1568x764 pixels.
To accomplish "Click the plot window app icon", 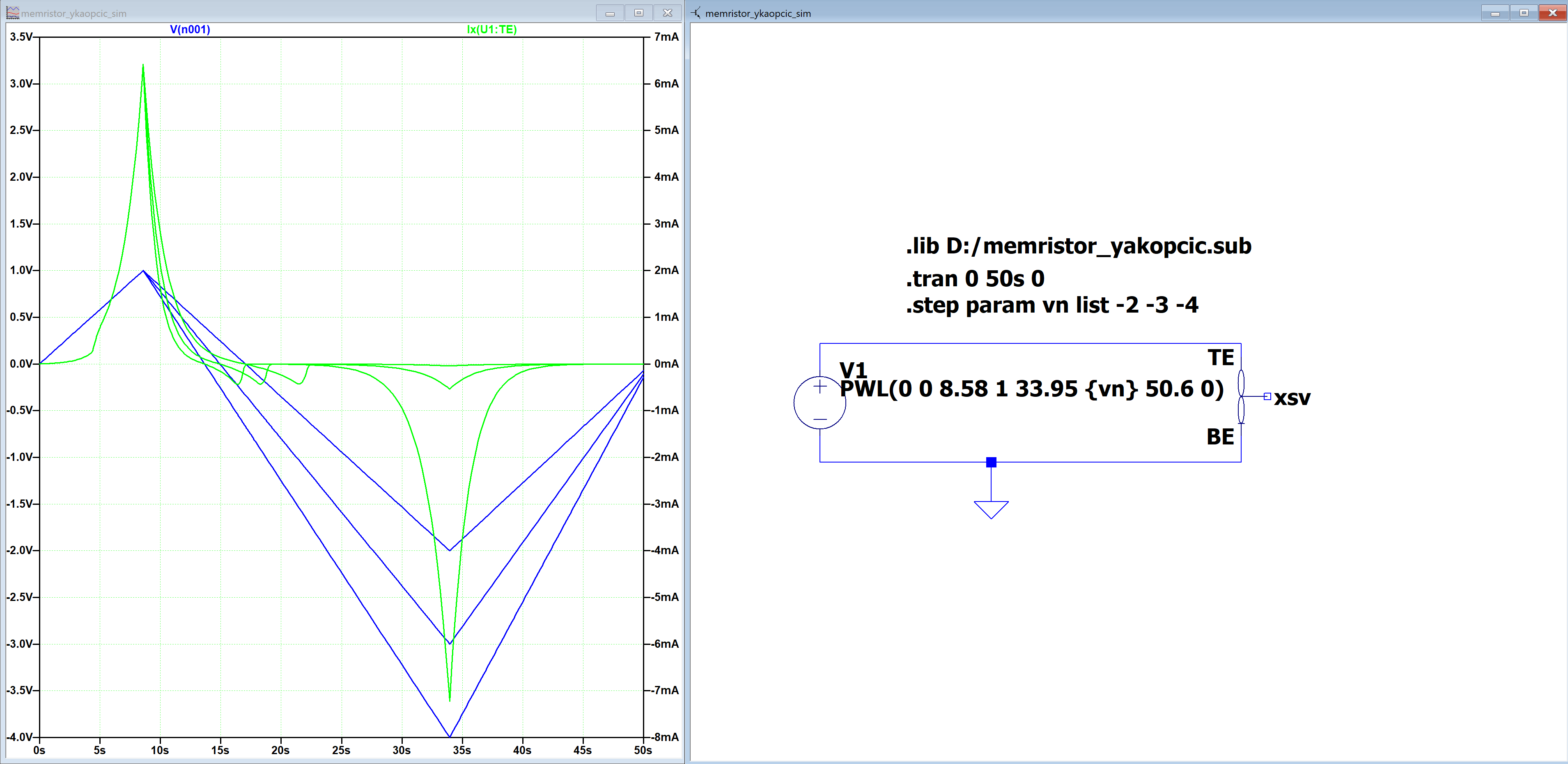I will click(12, 13).
